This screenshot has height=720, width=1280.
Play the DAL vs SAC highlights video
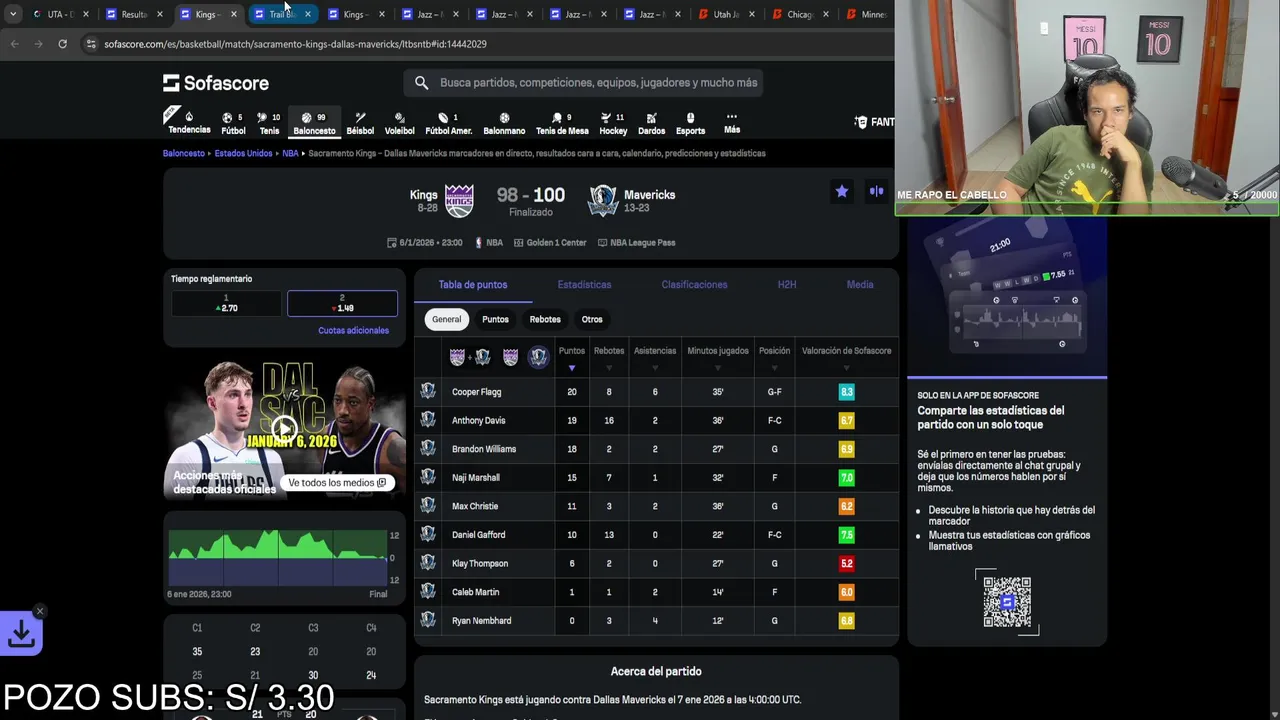tap(285, 430)
